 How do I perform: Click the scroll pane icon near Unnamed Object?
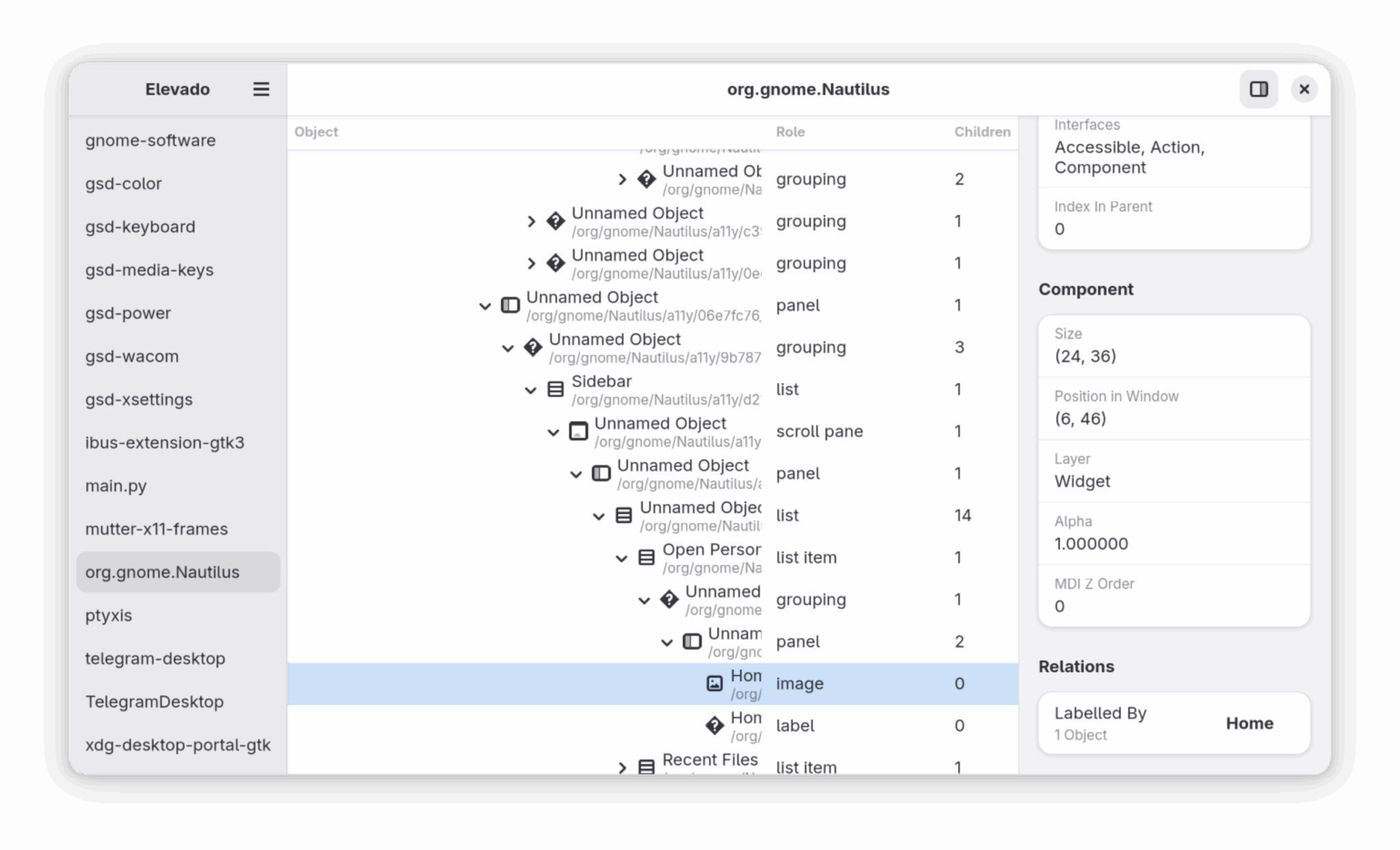click(578, 431)
